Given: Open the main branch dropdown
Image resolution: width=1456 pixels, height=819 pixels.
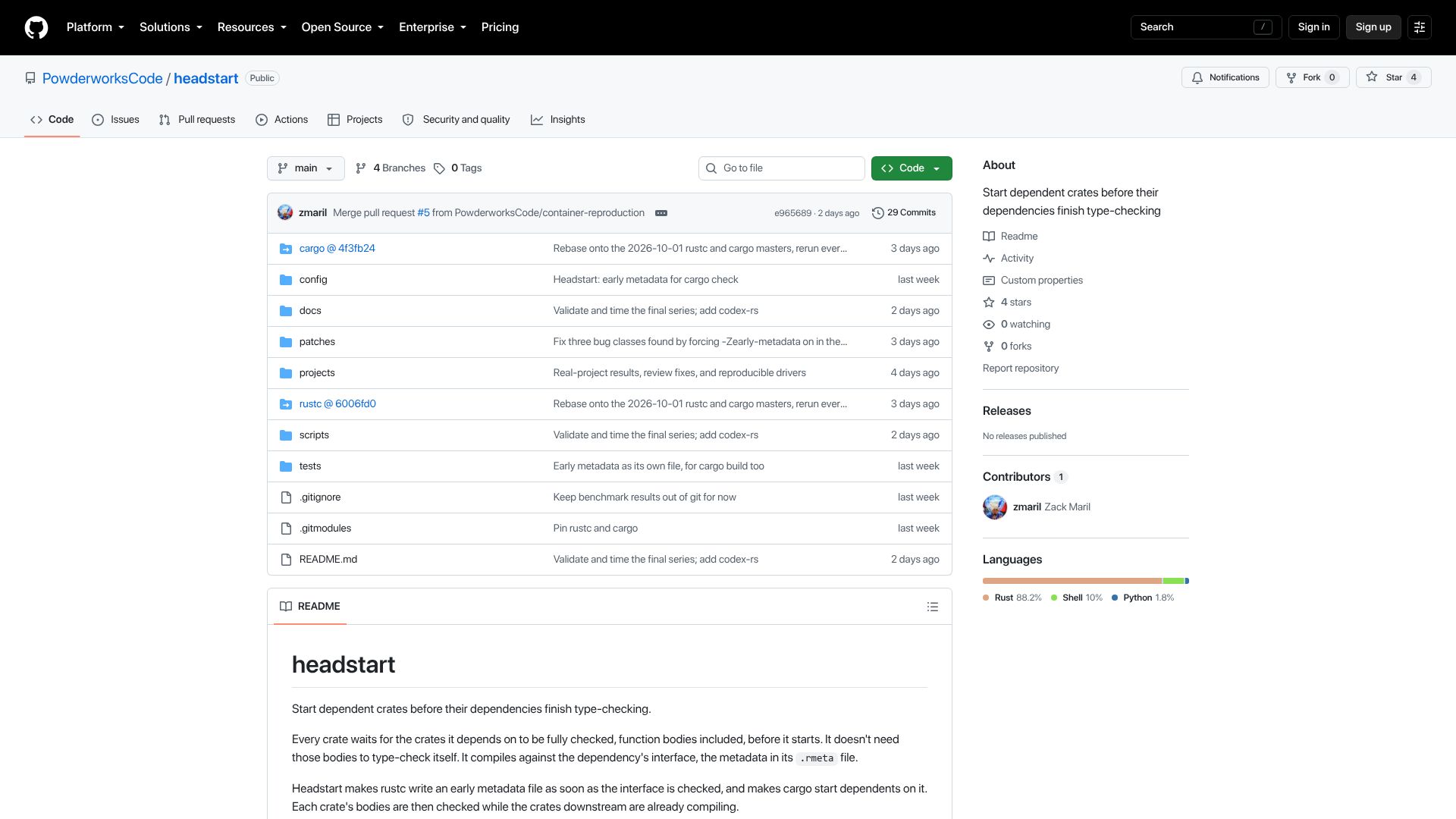Looking at the screenshot, I should coord(306,168).
